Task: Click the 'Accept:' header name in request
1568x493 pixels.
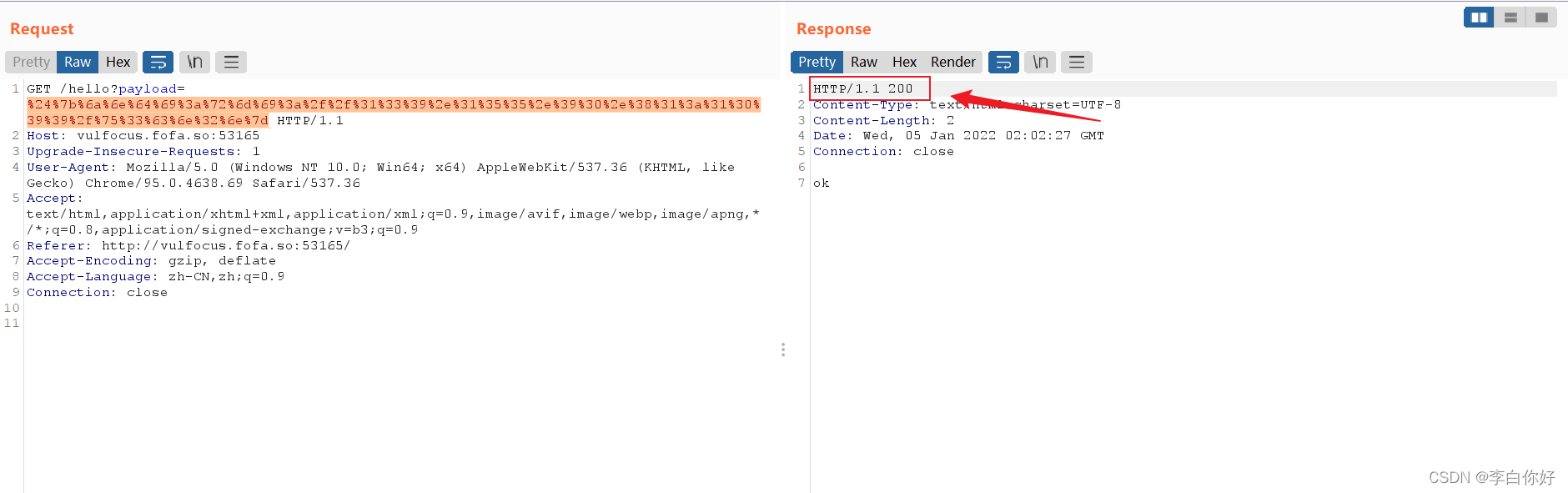Action: 55,198
